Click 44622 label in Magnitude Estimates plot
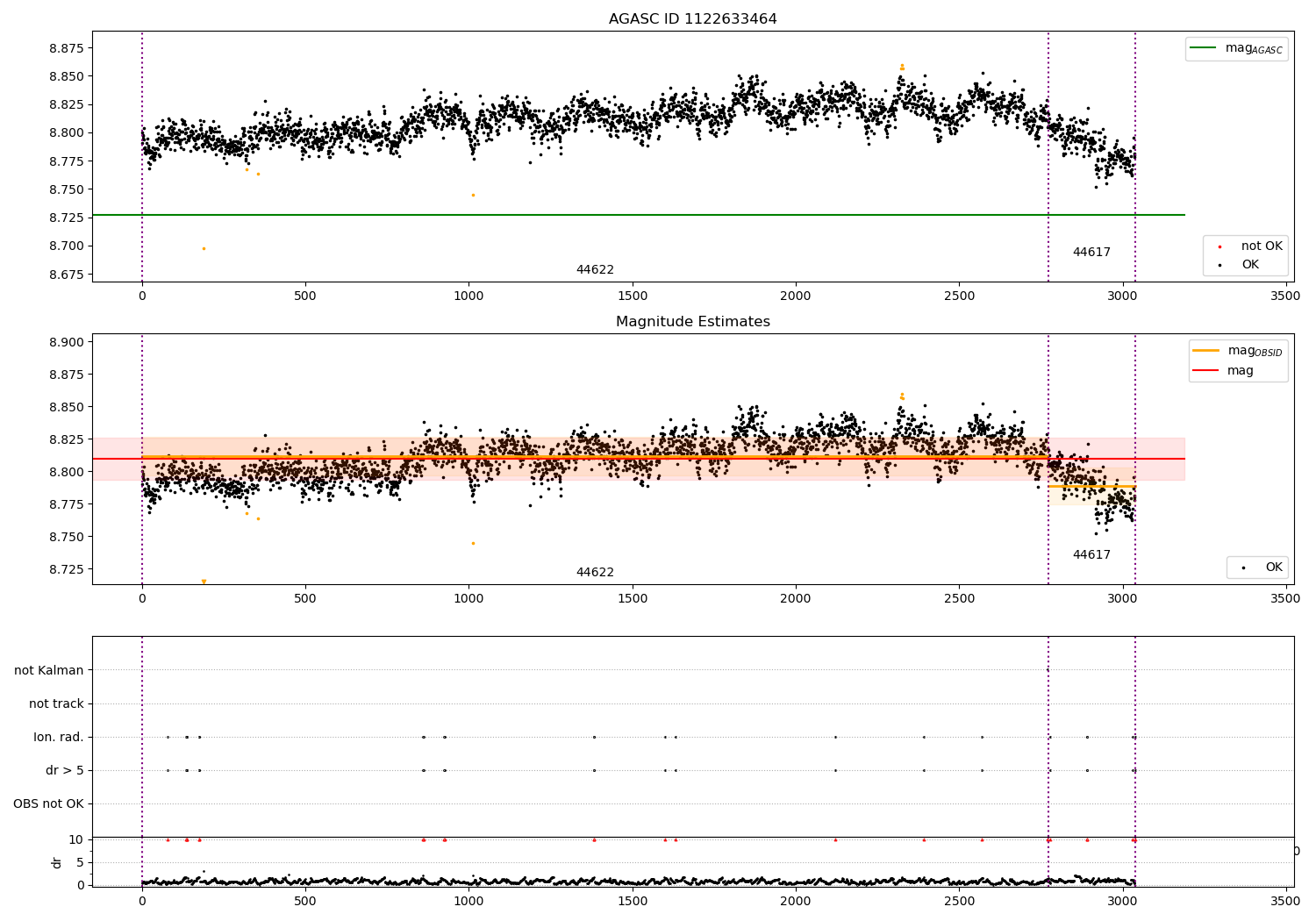This screenshot has width=1316, height=921. (595, 573)
